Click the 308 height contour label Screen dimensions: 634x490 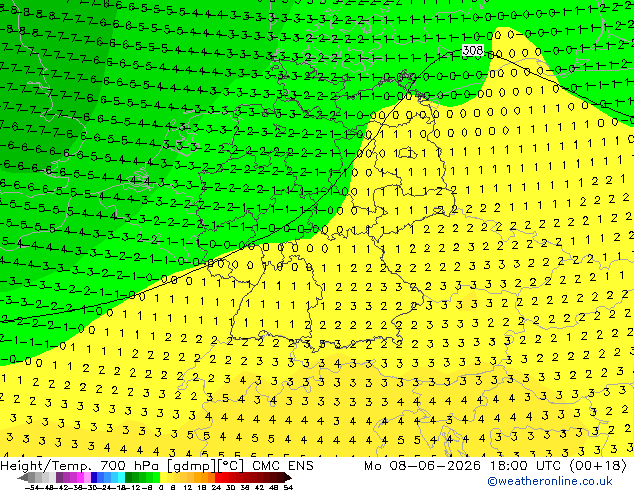473,50
